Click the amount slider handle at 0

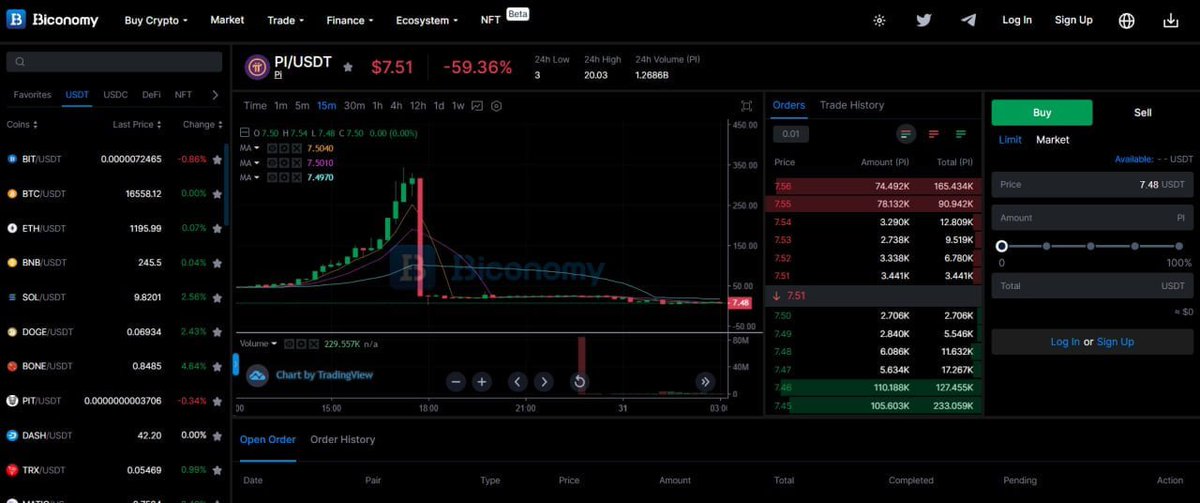[x=1001, y=246]
